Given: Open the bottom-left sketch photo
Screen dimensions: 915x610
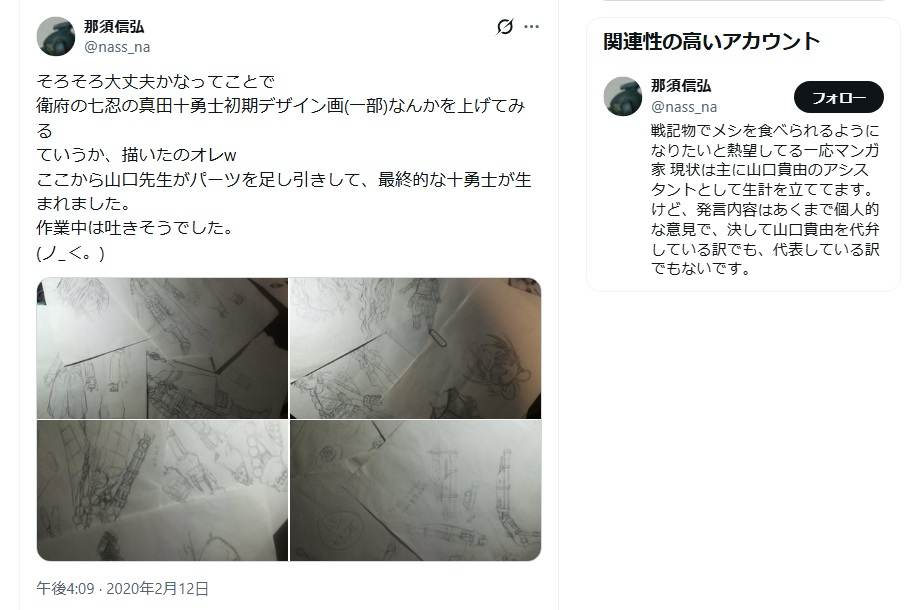Looking at the screenshot, I should pyautogui.click(x=162, y=490).
